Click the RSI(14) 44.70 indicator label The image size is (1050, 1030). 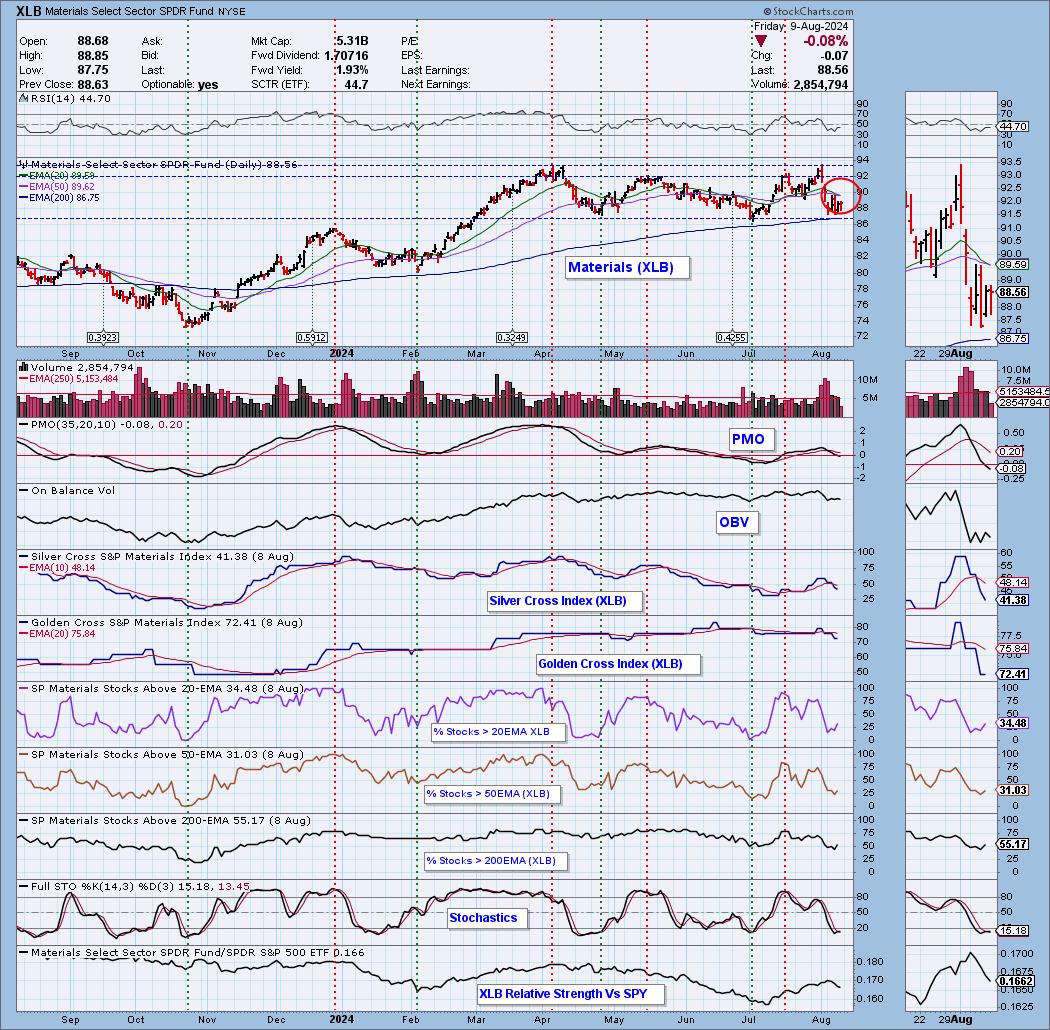[66, 98]
